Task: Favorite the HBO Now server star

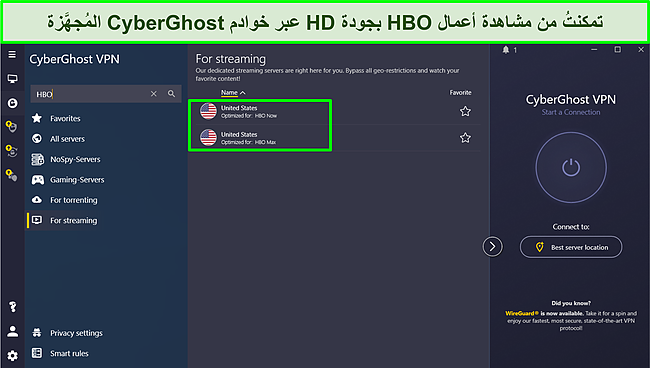Action: (465, 111)
